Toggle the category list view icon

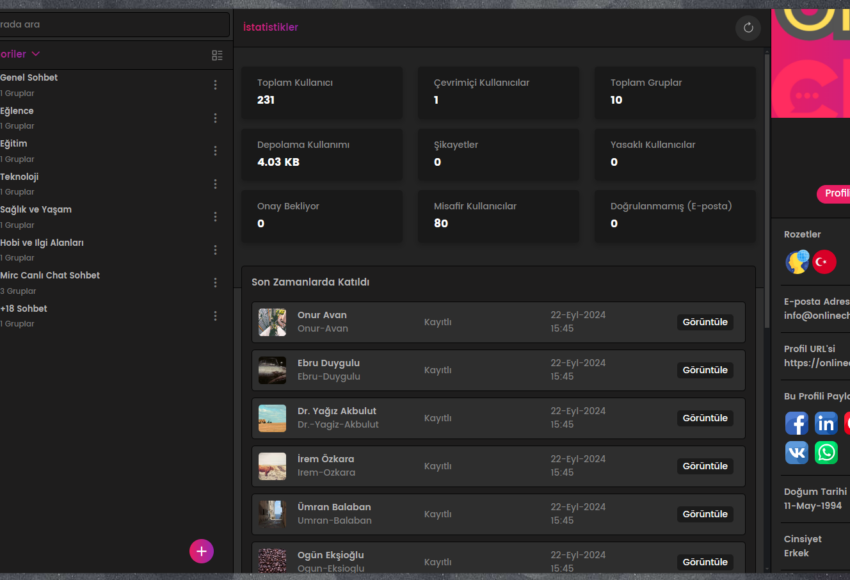coord(217,55)
